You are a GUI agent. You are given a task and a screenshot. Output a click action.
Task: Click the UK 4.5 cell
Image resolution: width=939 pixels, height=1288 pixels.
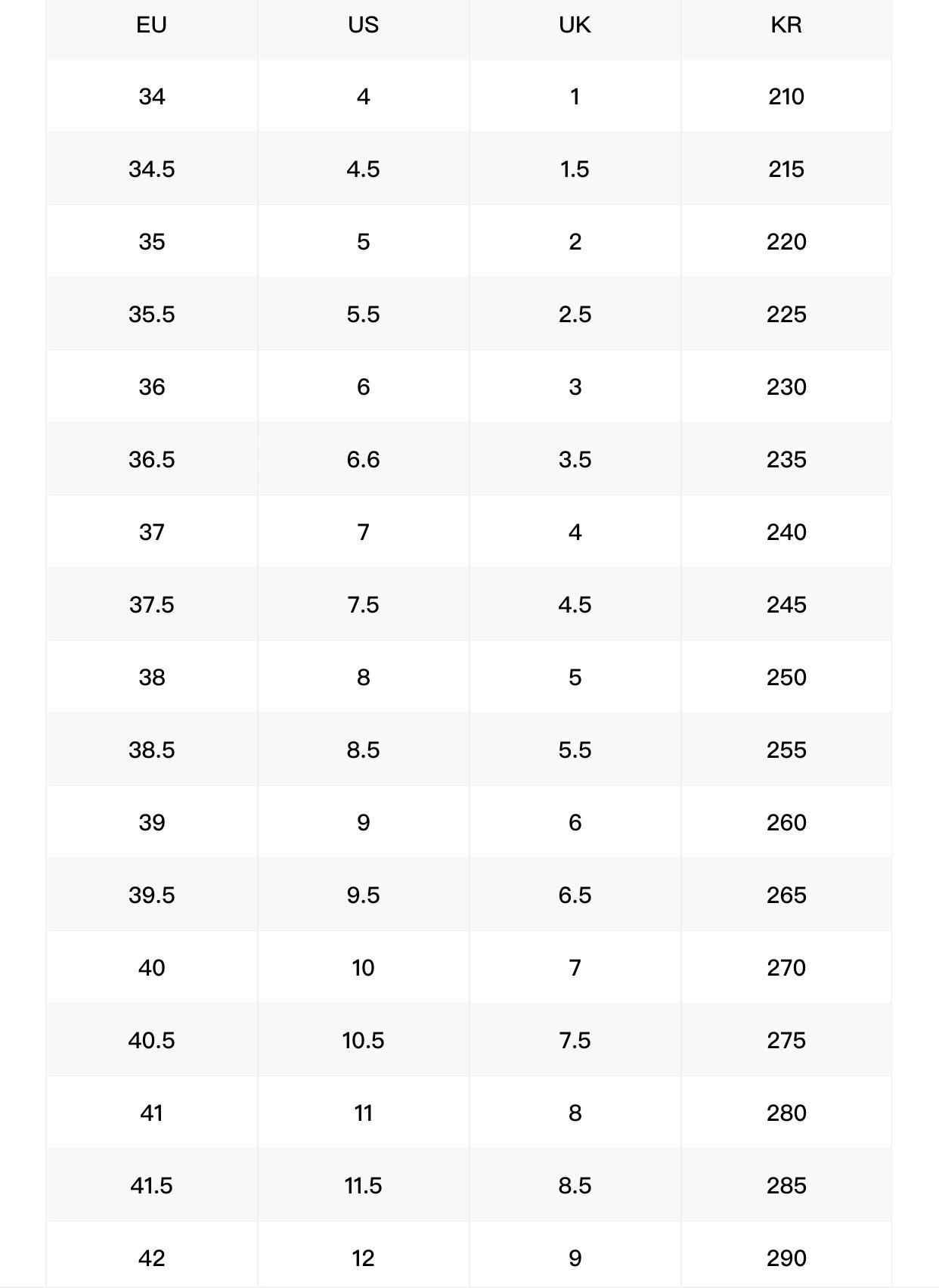point(575,604)
